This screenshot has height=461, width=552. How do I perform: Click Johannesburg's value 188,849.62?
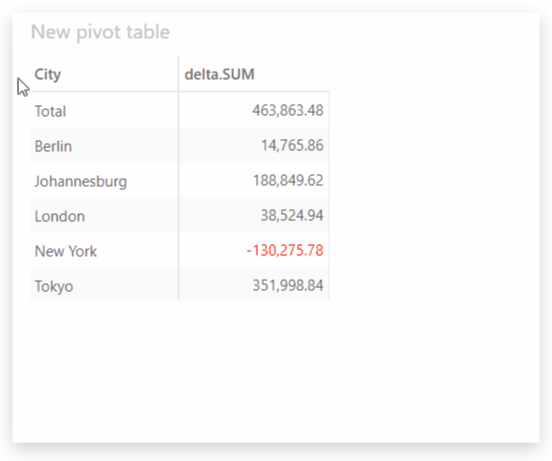click(x=288, y=181)
